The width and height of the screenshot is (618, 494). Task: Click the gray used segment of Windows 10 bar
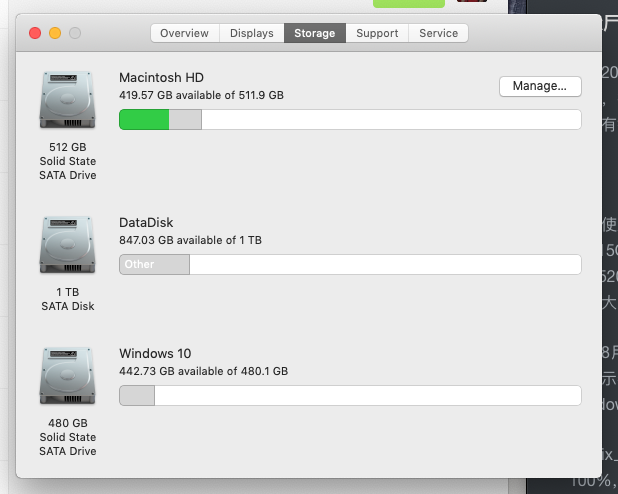point(137,395)
